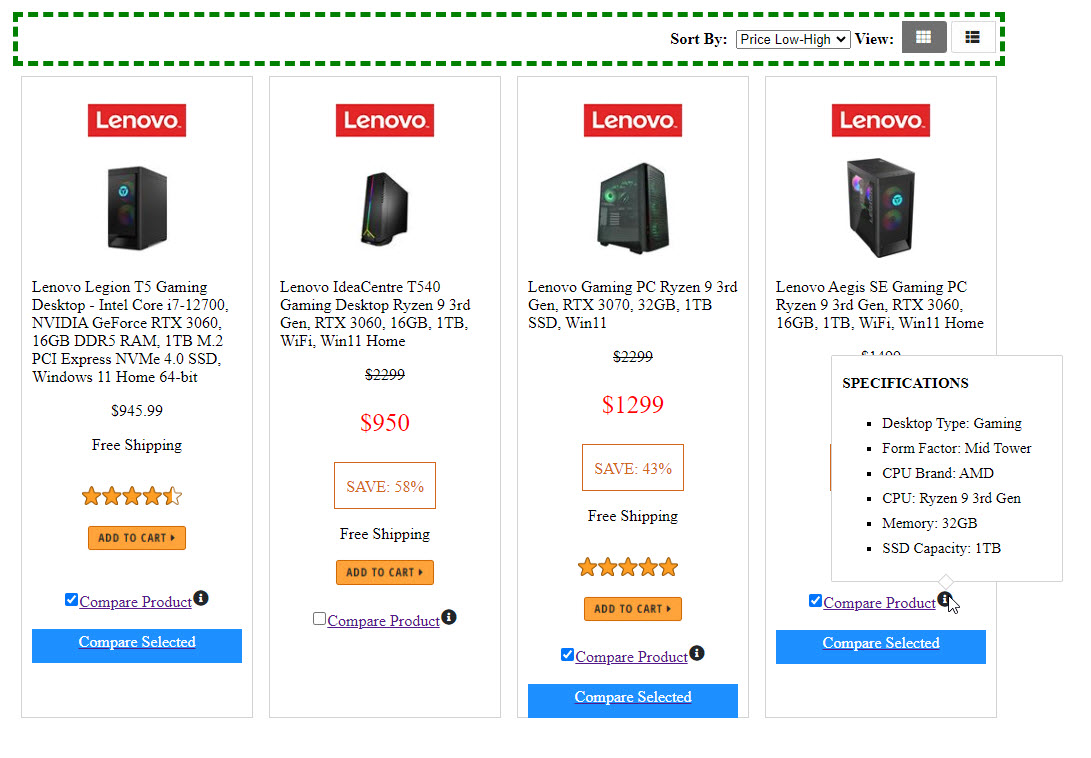Uncheck compare checkbox for Gaming PC RTX 3070
1091x758 pixels.
pyautogui.click(x=567, y=655)
